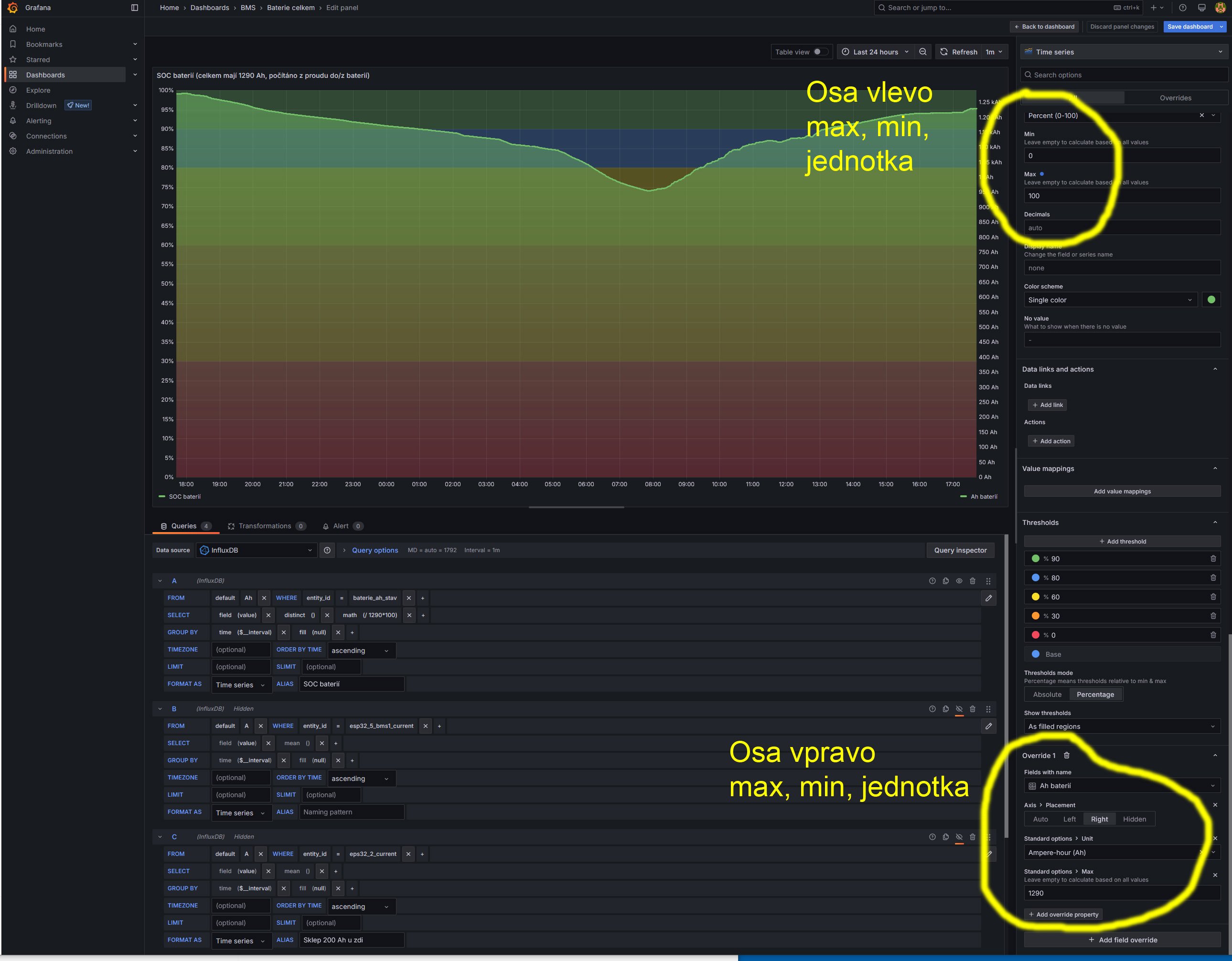Switch to the Transformations tab
Image resolution: width=1232 pixels, height=961 pixels.
click(265, 526)
